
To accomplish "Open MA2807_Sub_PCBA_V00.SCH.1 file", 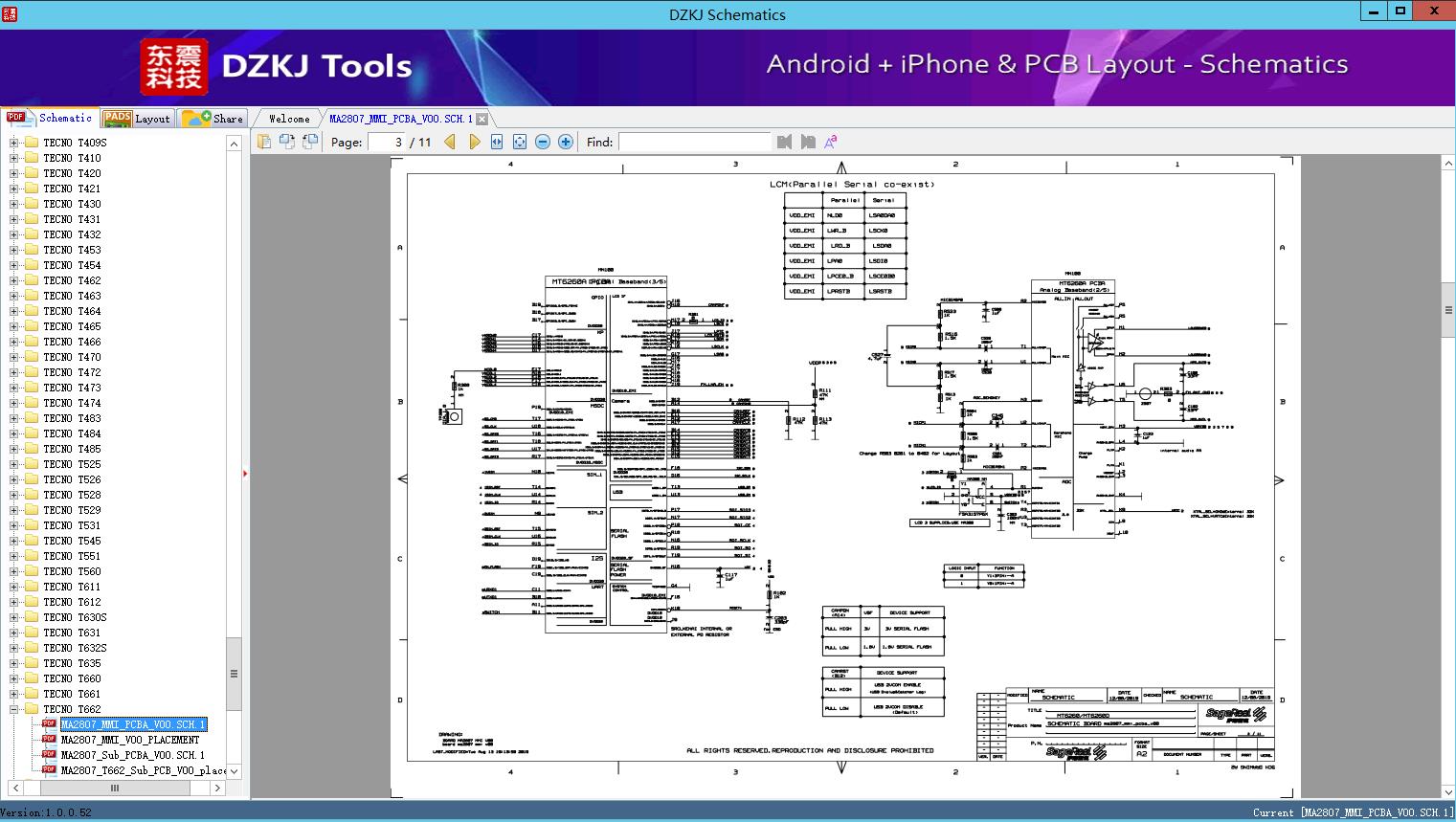I will (x=133, y=755).
